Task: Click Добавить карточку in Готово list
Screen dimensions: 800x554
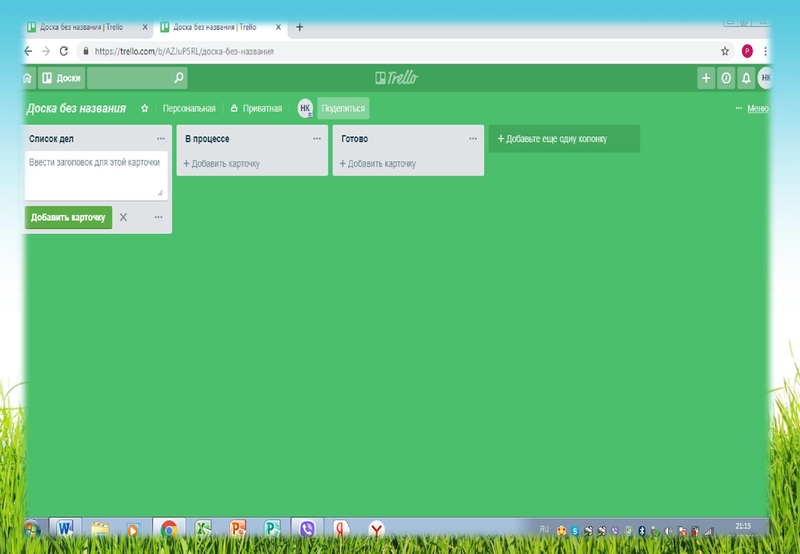Action: (x=380, y=164)
